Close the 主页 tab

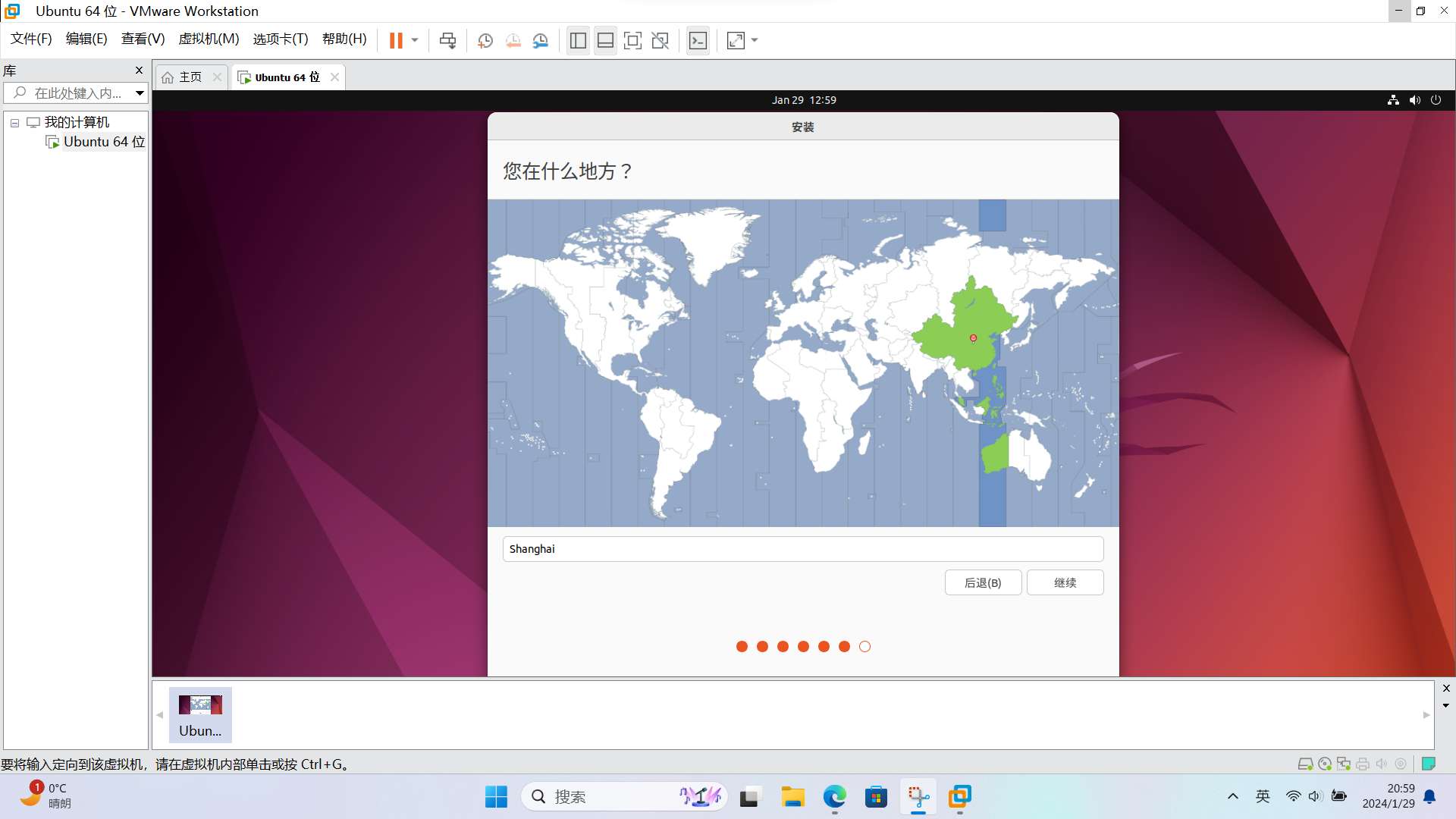tap(217, 77)
